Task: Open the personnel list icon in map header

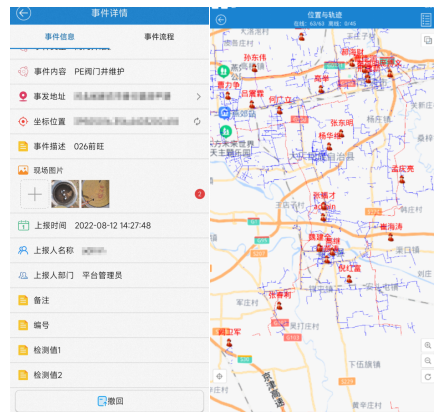Action: click(x=426, y=20)
